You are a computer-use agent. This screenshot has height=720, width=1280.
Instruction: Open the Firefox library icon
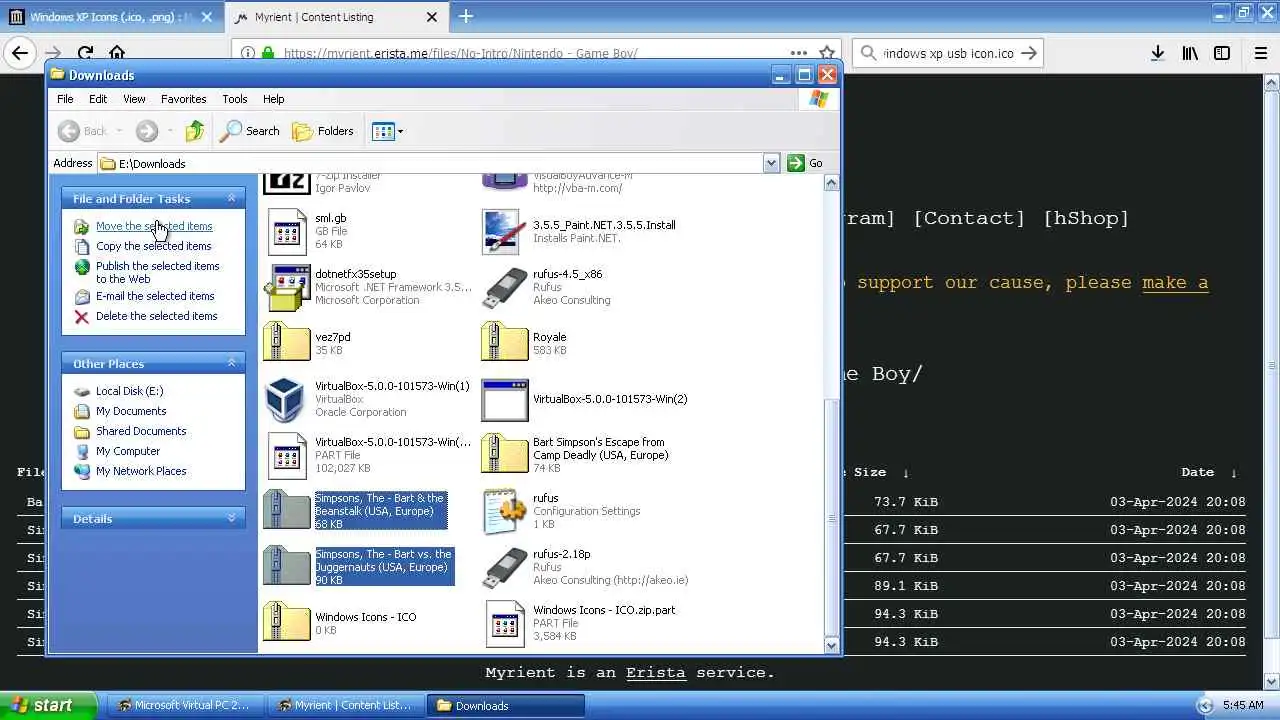pyautogui.click(x=1190, y=53)
